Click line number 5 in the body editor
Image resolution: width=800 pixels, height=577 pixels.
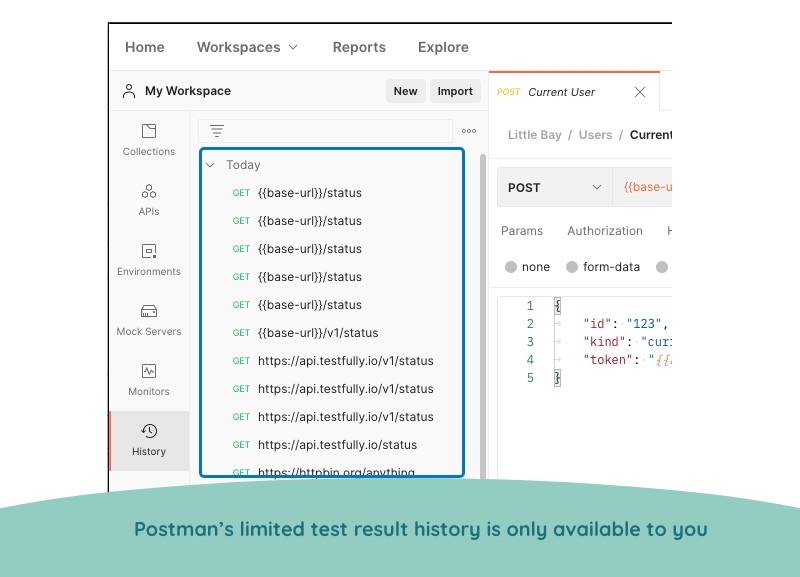click(530, 378)
